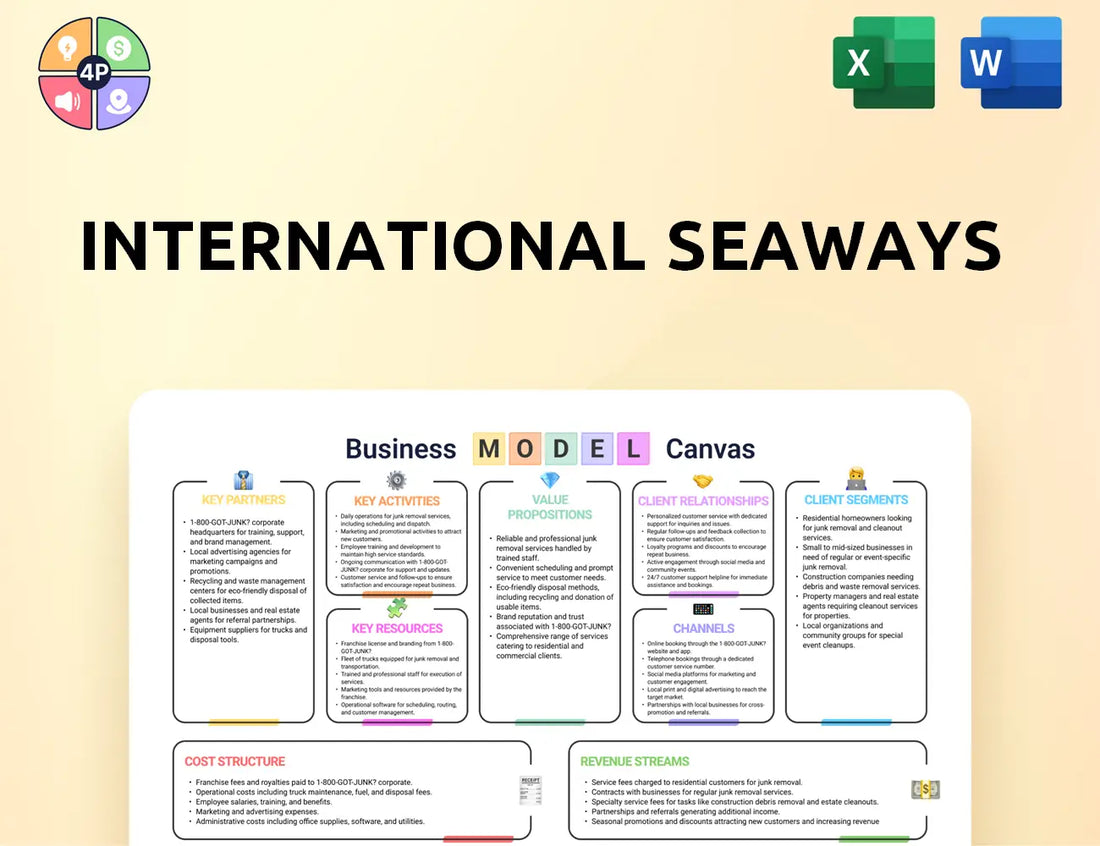
Task: Click 'Franchise fees and royalties' cost line
Action: [300, 782]
